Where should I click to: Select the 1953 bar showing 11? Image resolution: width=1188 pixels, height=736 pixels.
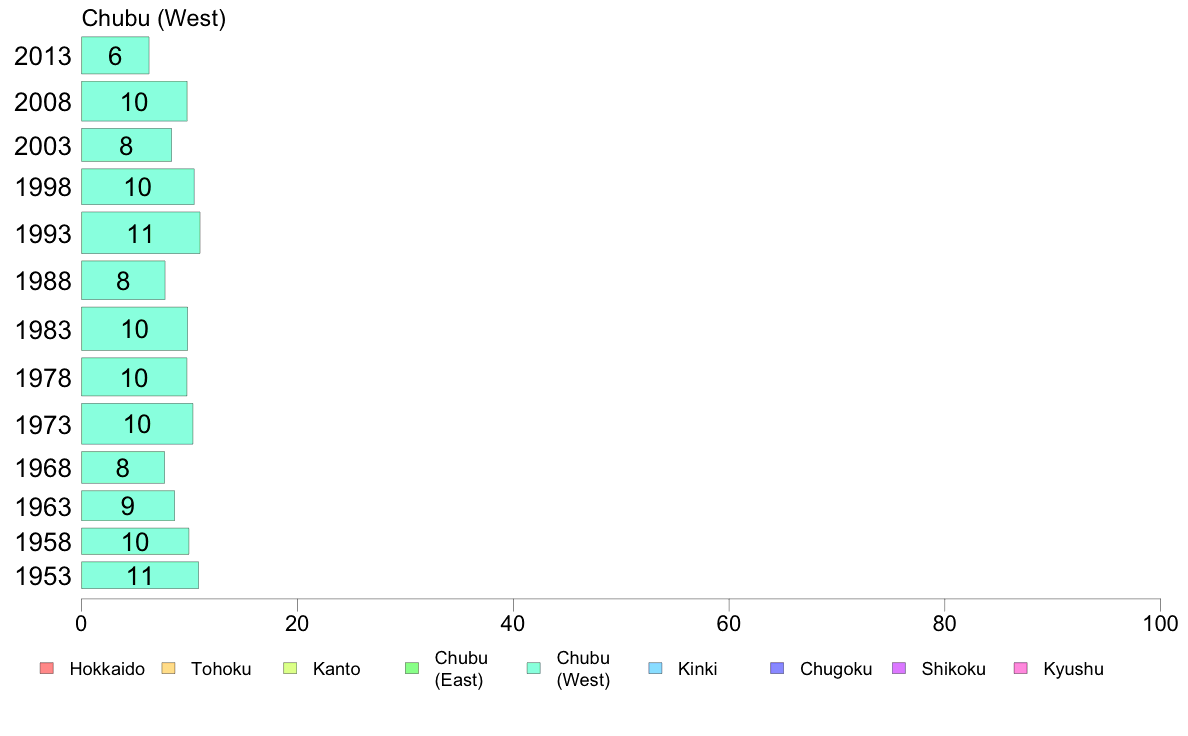click(x=139, y=575)
